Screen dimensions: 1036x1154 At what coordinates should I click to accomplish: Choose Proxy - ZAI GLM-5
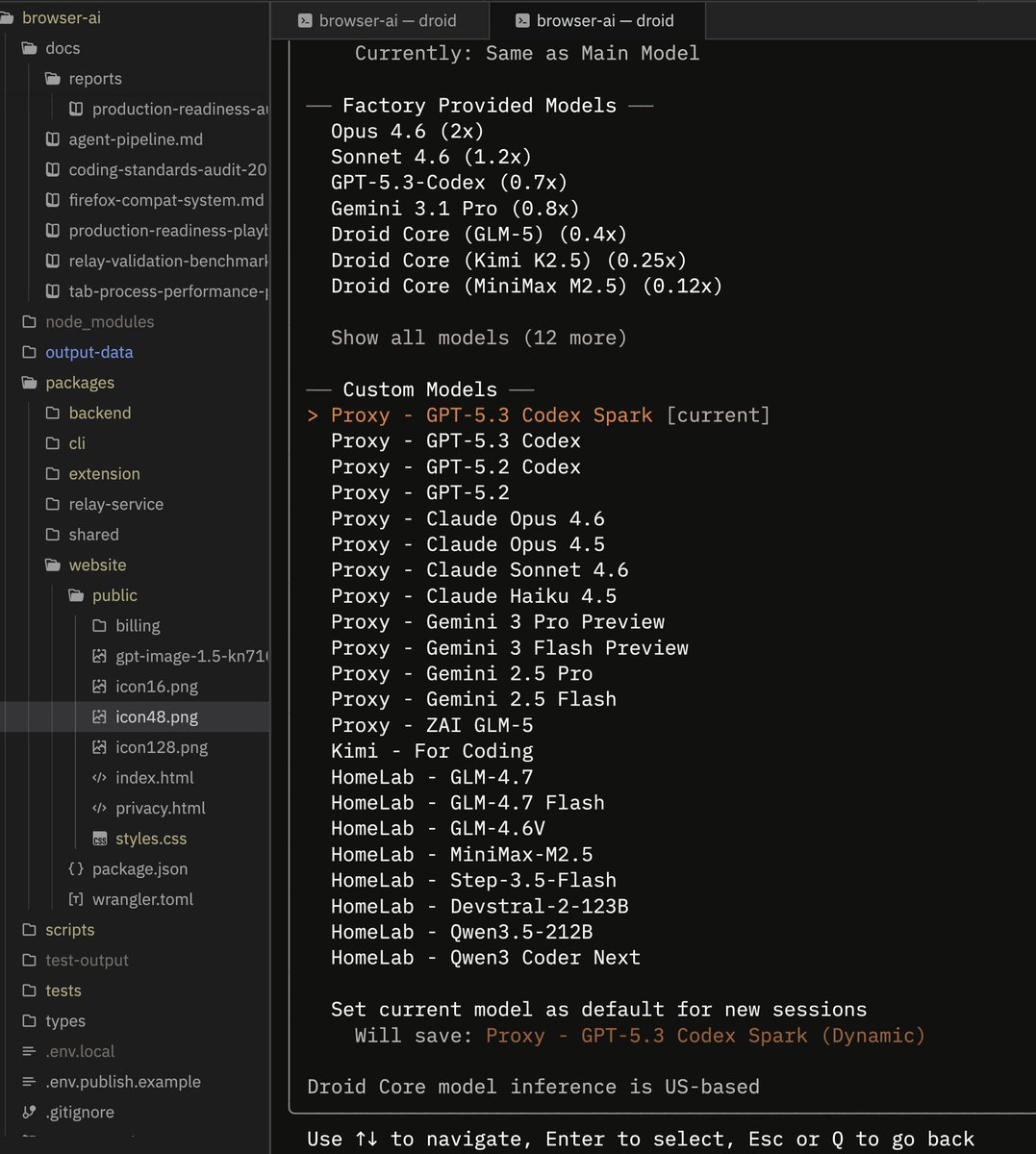click(x=432, y=725)
